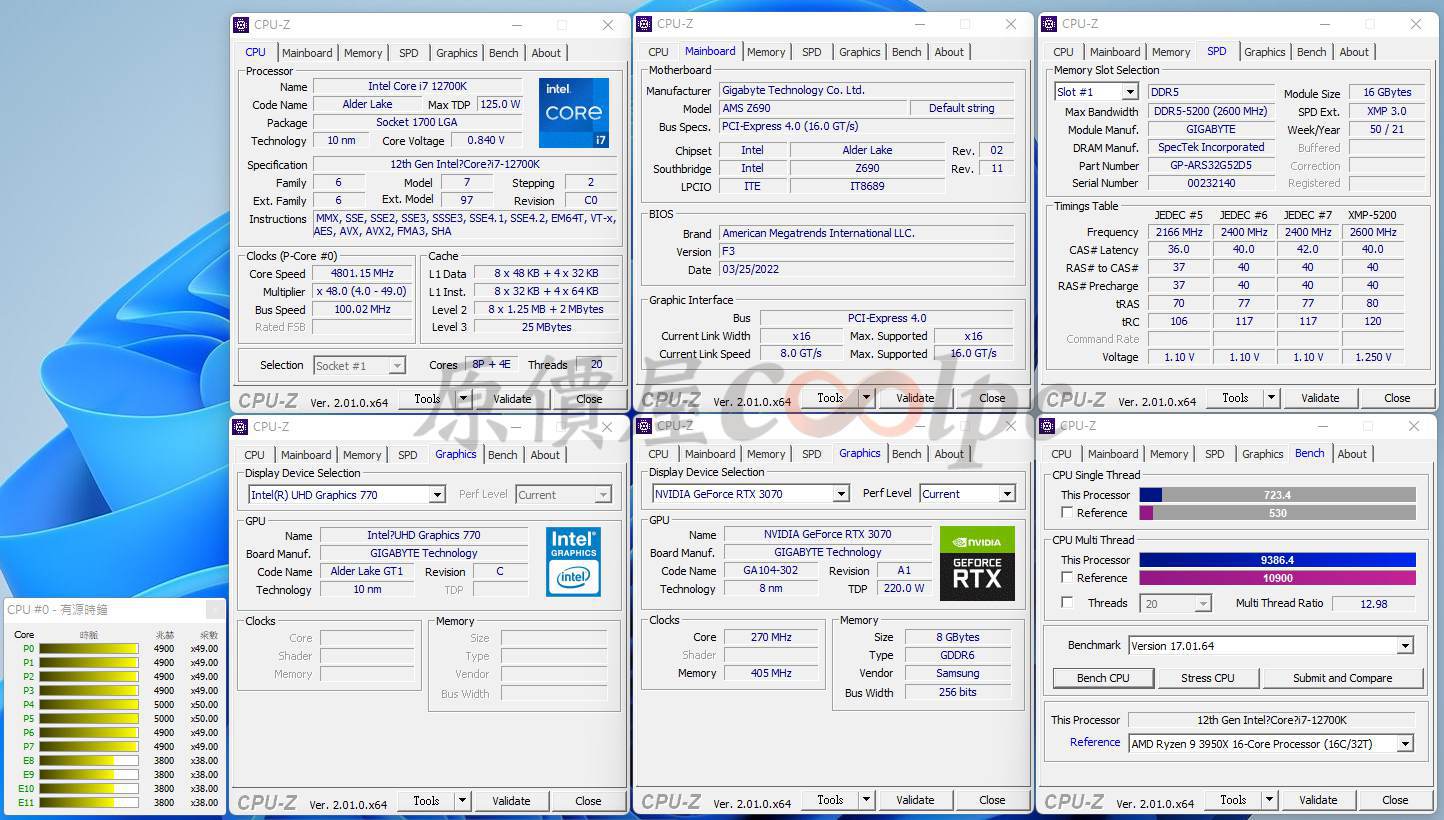
Task: Expand Tools dropdown arrow in SPD tab window
Action: [x=1271, y=398]
